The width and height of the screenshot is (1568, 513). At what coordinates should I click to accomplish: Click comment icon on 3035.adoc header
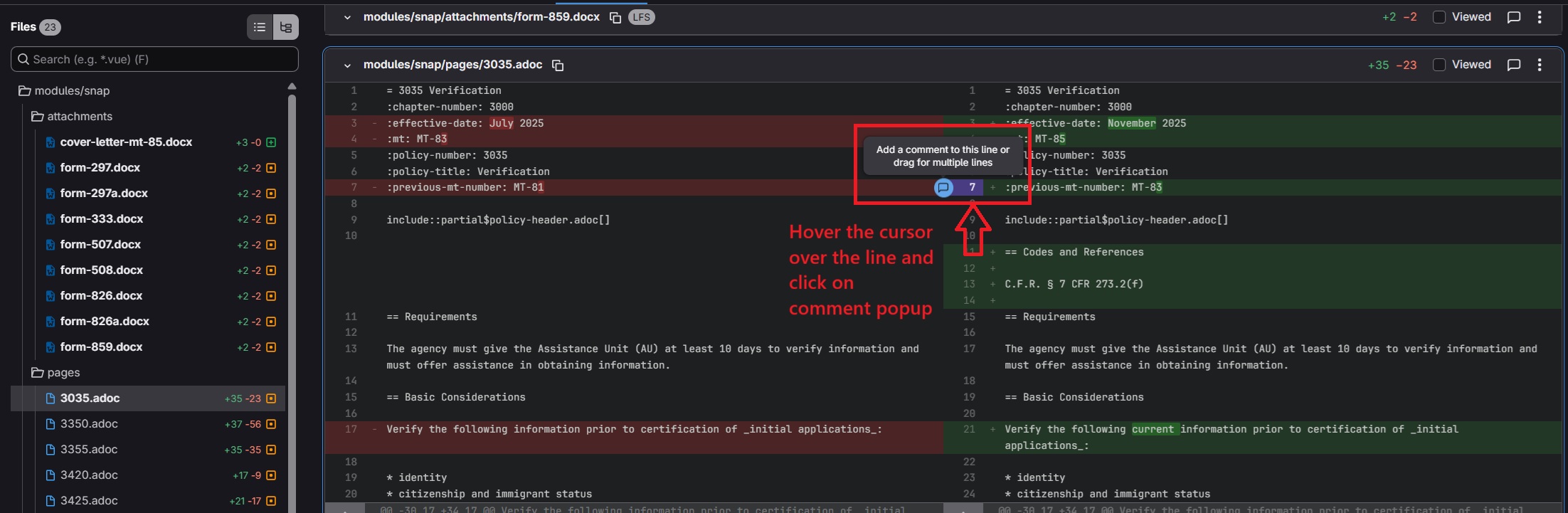click(1514, 65)
